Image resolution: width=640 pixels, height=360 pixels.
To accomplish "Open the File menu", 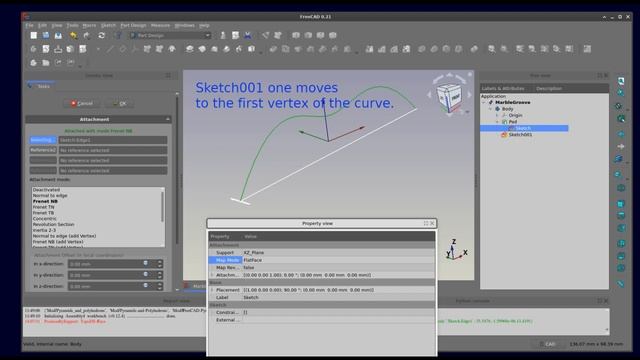I will (29, 25).
